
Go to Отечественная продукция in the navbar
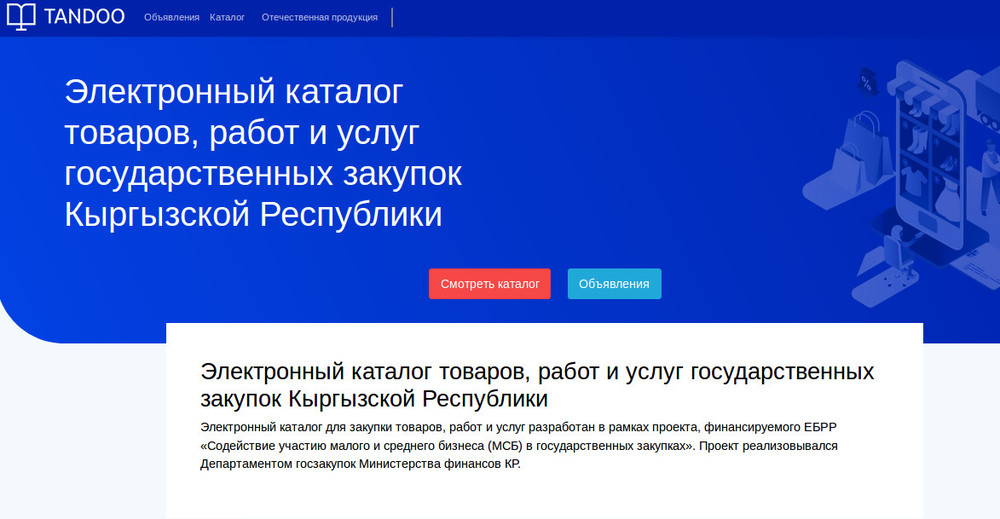tap(319, 18)
